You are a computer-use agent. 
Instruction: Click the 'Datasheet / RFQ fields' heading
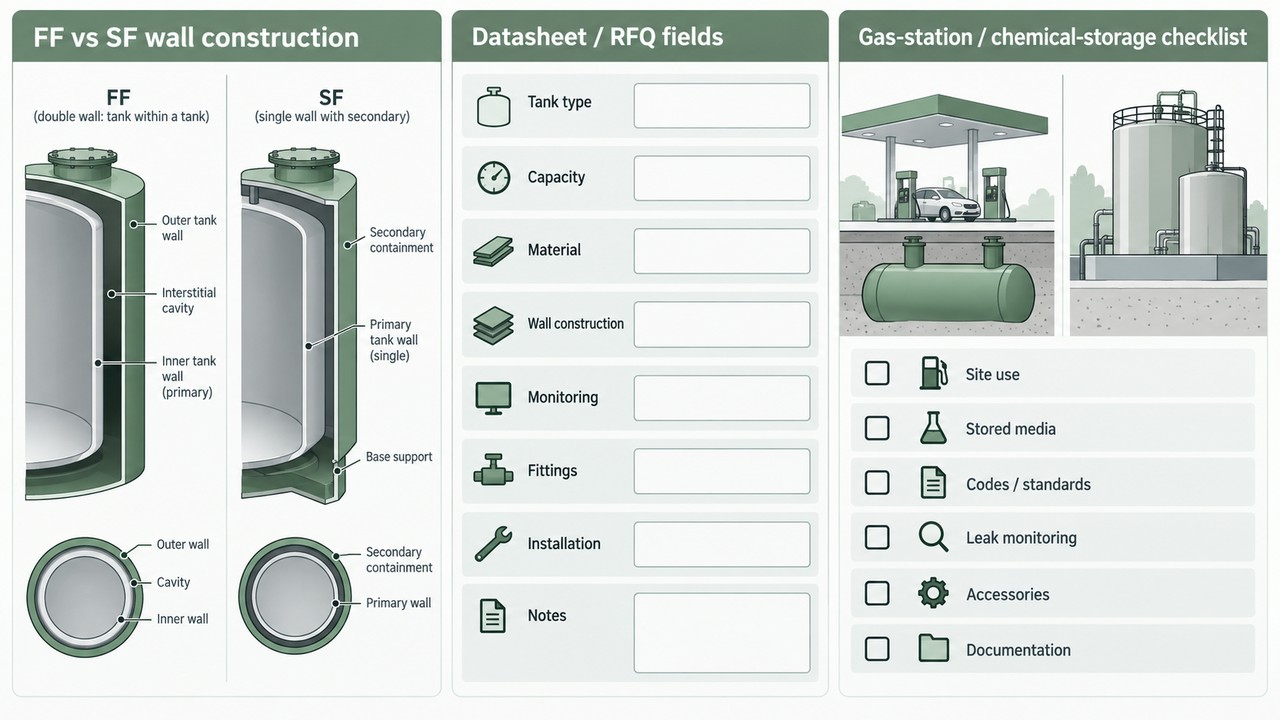[x=597, y=38]
